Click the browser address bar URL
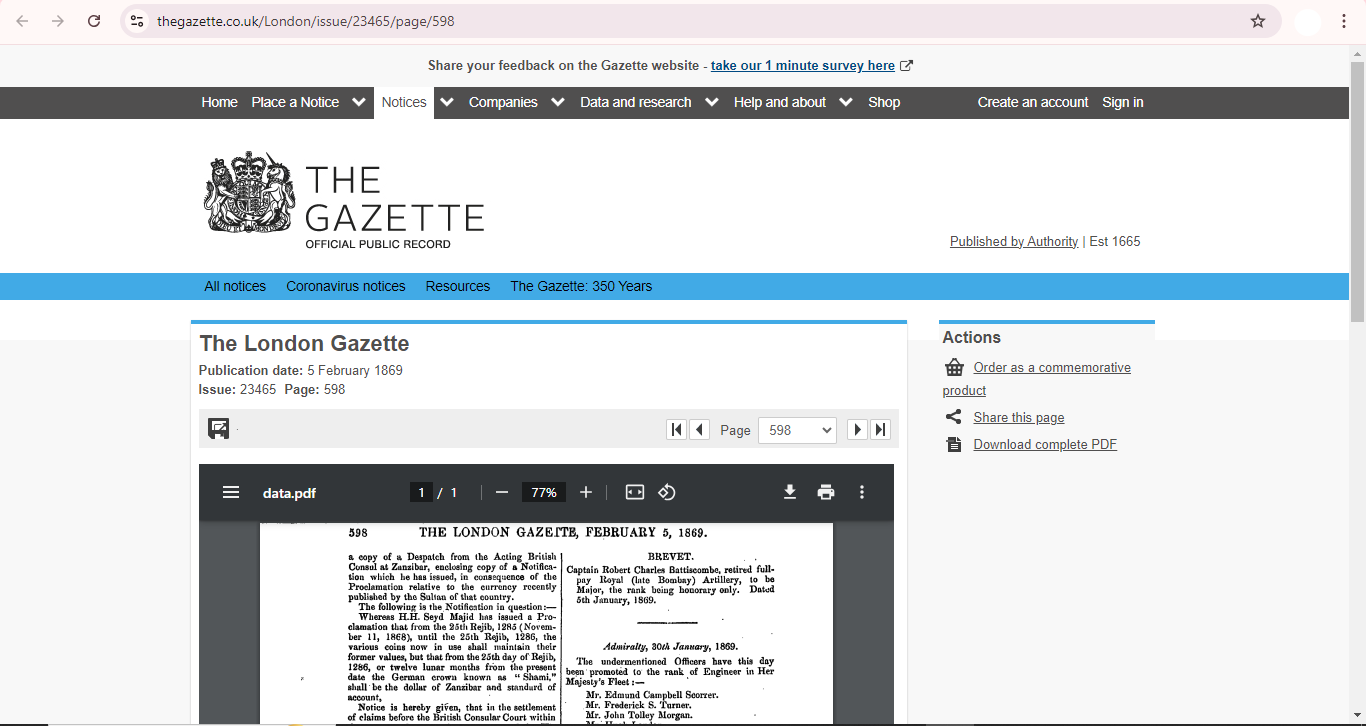Viewport: 1366px width, 726px height. tap(305, 21)
